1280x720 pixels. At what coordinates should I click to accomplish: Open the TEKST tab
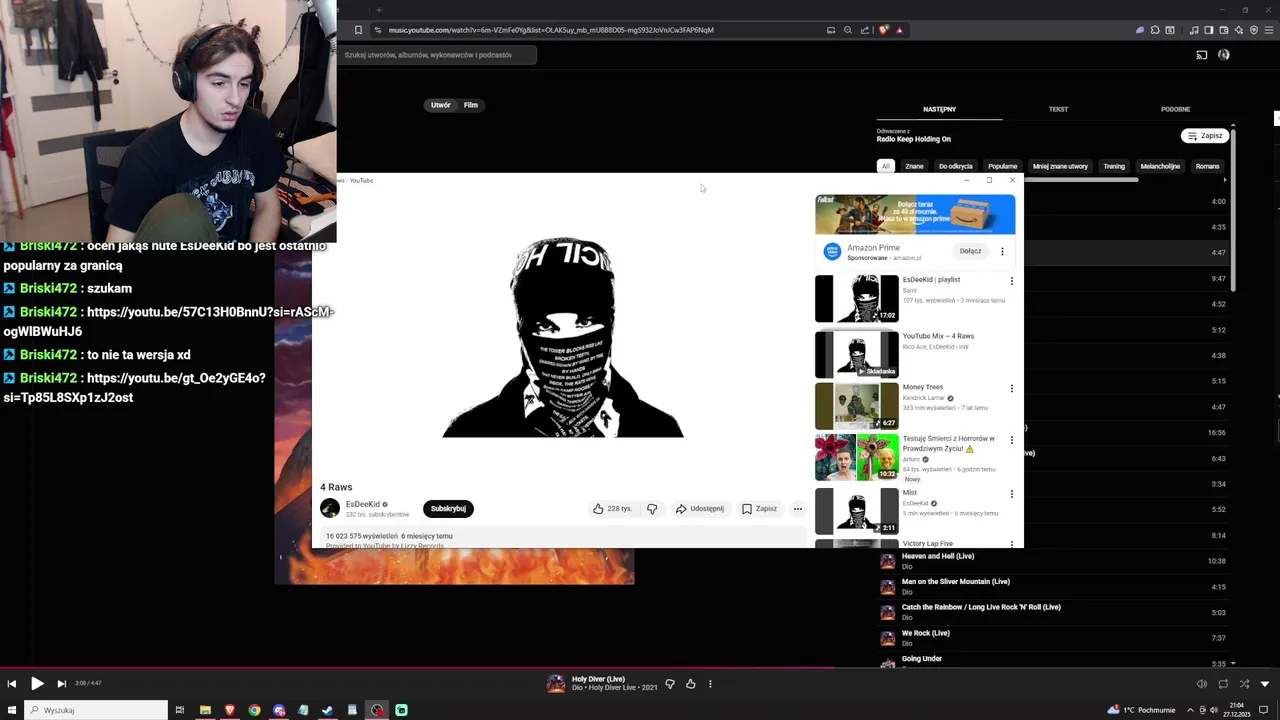pos(1058,109)
